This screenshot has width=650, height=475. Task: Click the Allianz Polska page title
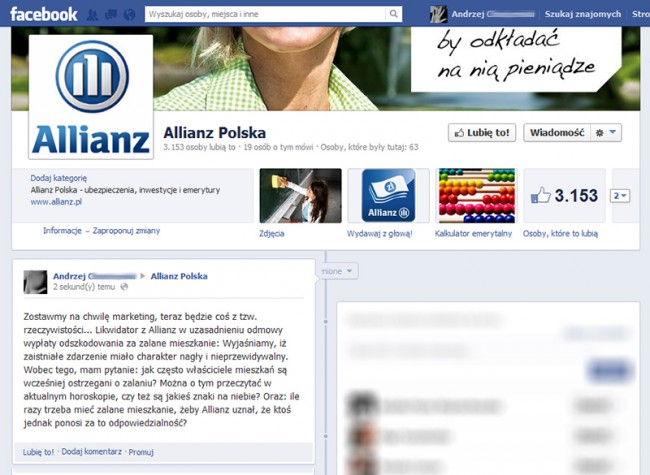pyautogui.click(x=214, y=133)
